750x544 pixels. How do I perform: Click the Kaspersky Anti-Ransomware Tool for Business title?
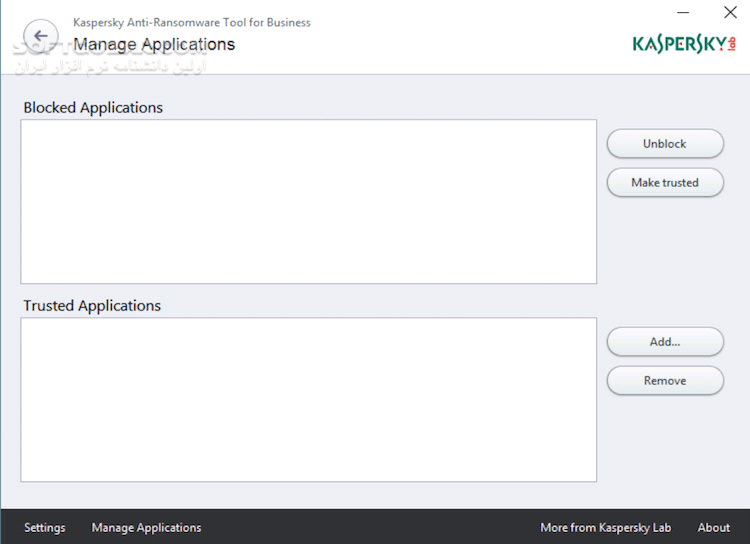[x=192, y=22]
